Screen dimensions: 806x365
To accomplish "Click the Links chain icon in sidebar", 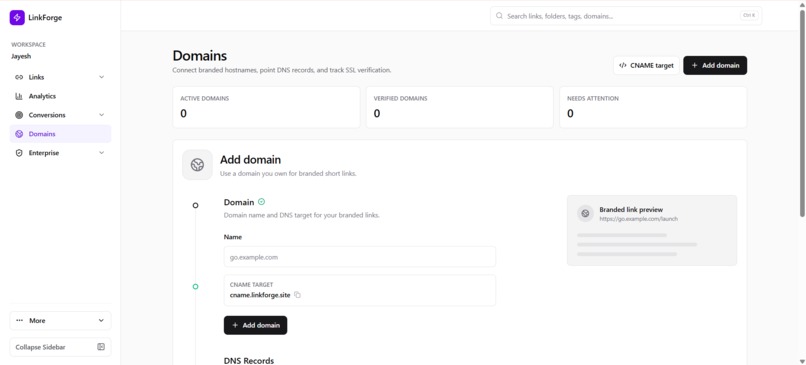I will [19, 77].
